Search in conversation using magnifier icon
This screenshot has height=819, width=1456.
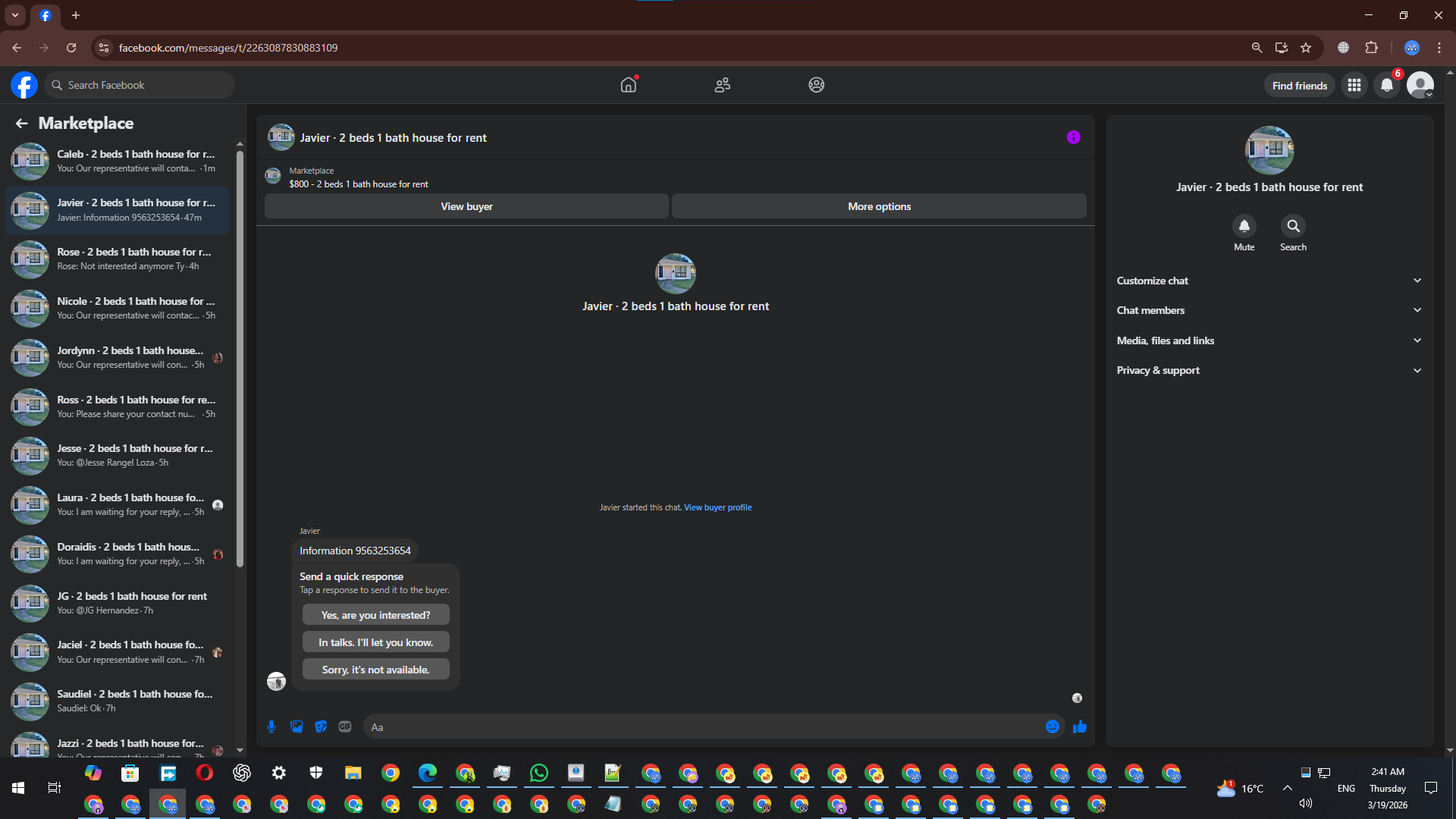click(x=1293, y=226)
